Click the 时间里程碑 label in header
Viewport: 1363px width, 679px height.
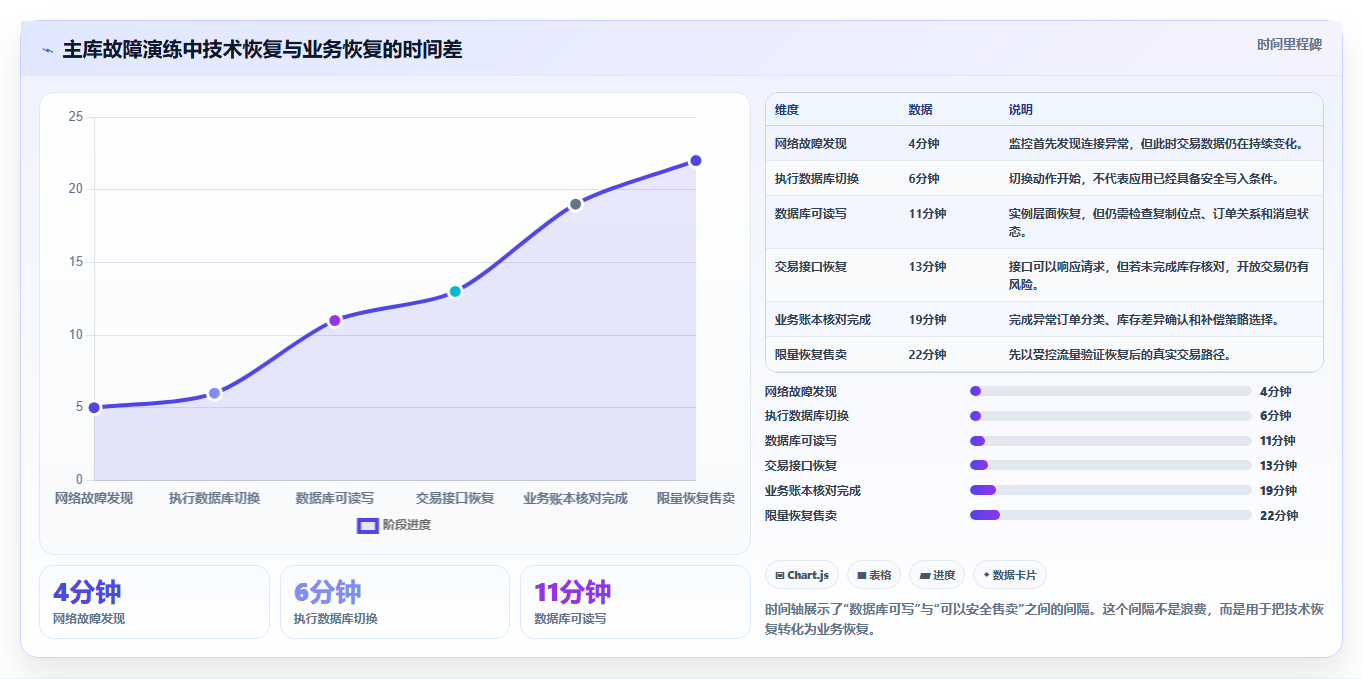point(1289,45)
